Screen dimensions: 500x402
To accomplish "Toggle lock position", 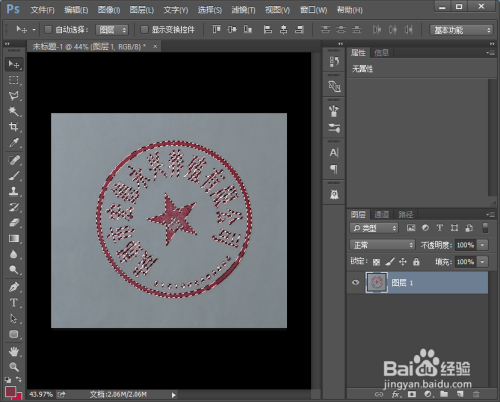I will click(x=403, y=262).
